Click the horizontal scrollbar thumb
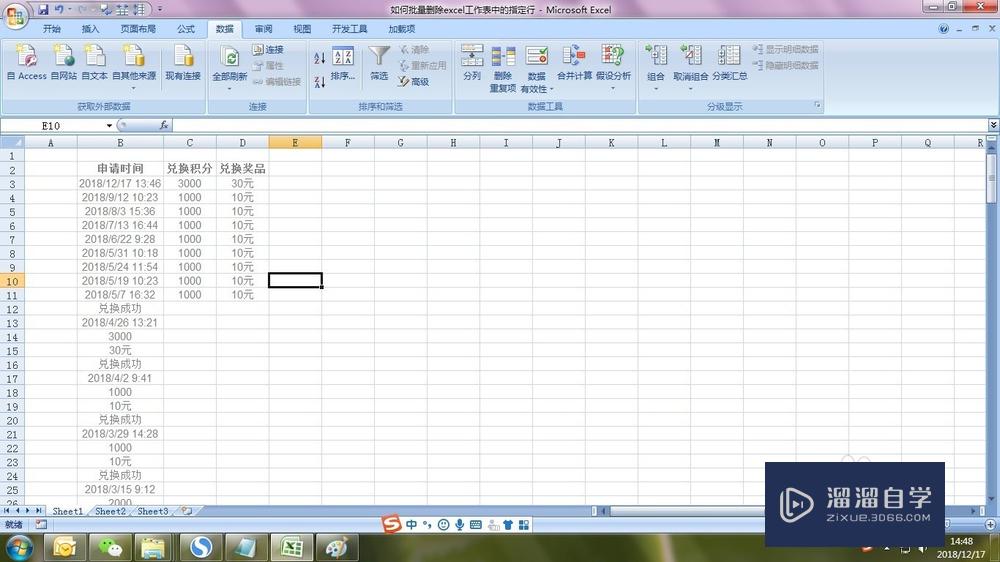 tap(686, 511)
